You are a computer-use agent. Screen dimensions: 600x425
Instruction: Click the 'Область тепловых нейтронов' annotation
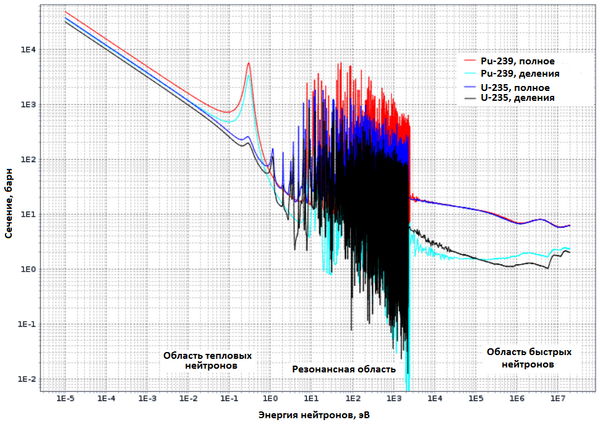[x=208, y=361]
